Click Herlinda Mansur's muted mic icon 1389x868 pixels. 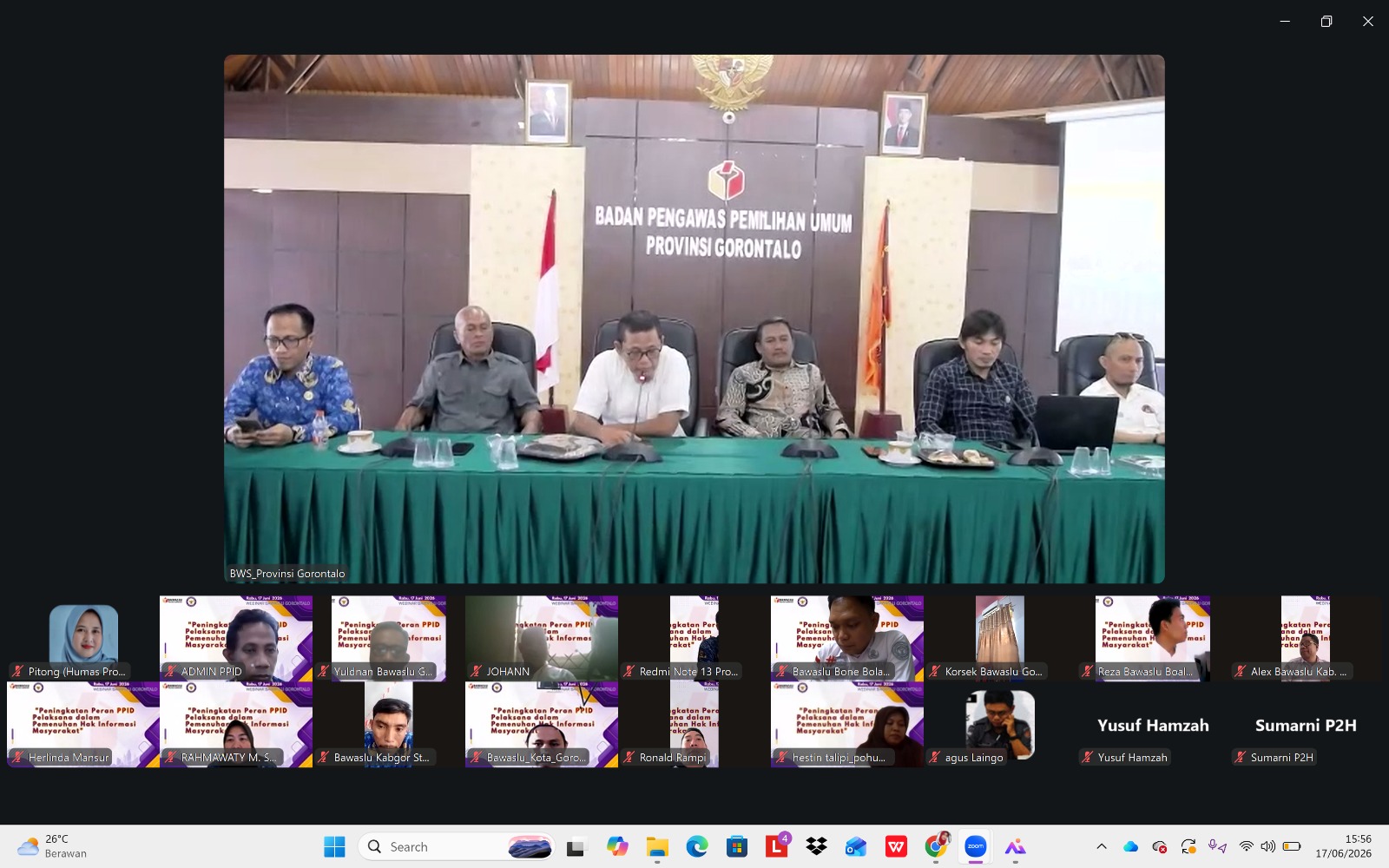[x=17, y=758]
